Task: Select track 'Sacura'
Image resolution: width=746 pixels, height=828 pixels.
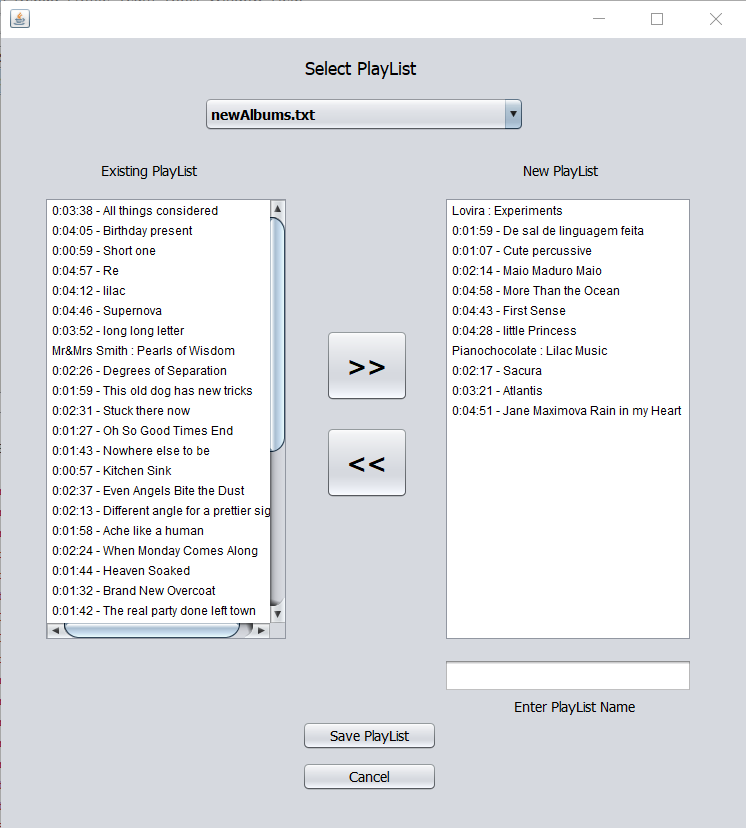Action: click(x=568, y=371)
